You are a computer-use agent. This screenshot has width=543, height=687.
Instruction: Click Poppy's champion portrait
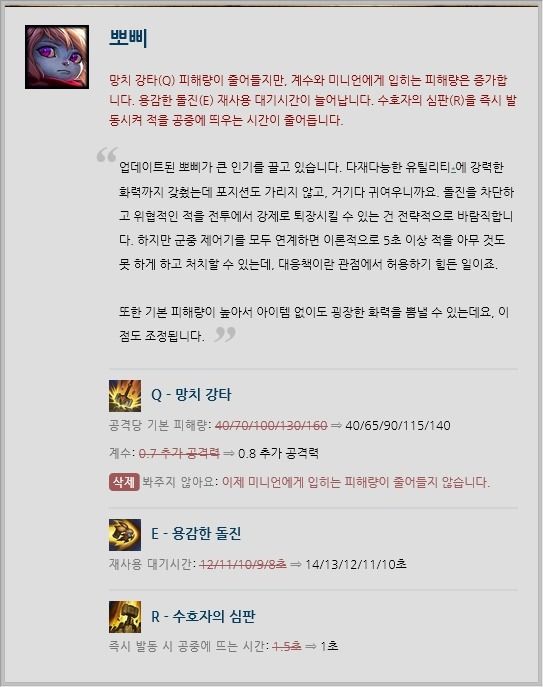[x=57, y=57]
